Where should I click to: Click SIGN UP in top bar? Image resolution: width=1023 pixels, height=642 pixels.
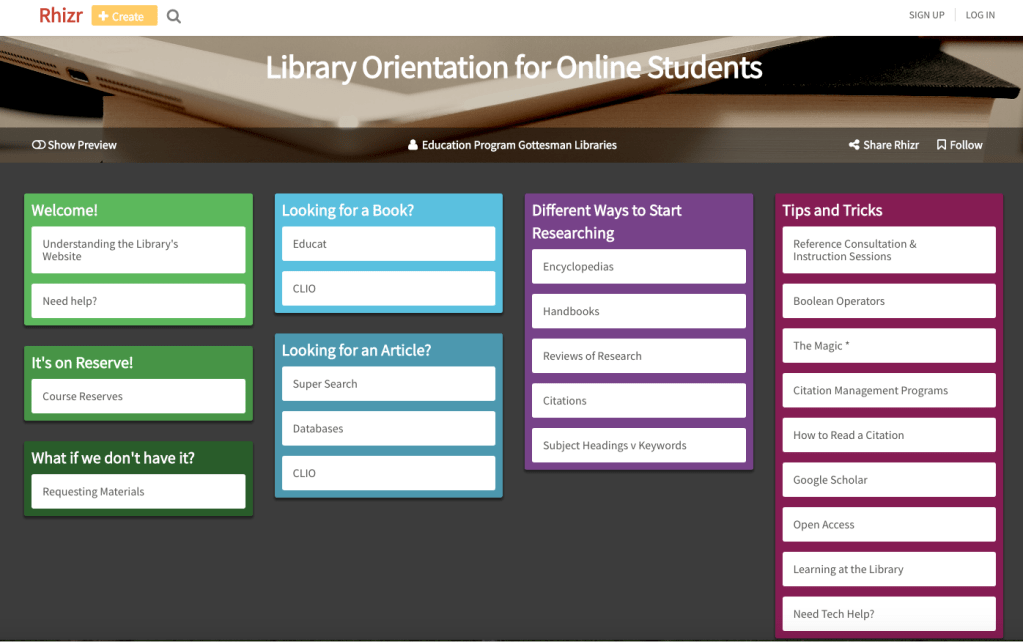pyautogui.click(x=926, y=15)
